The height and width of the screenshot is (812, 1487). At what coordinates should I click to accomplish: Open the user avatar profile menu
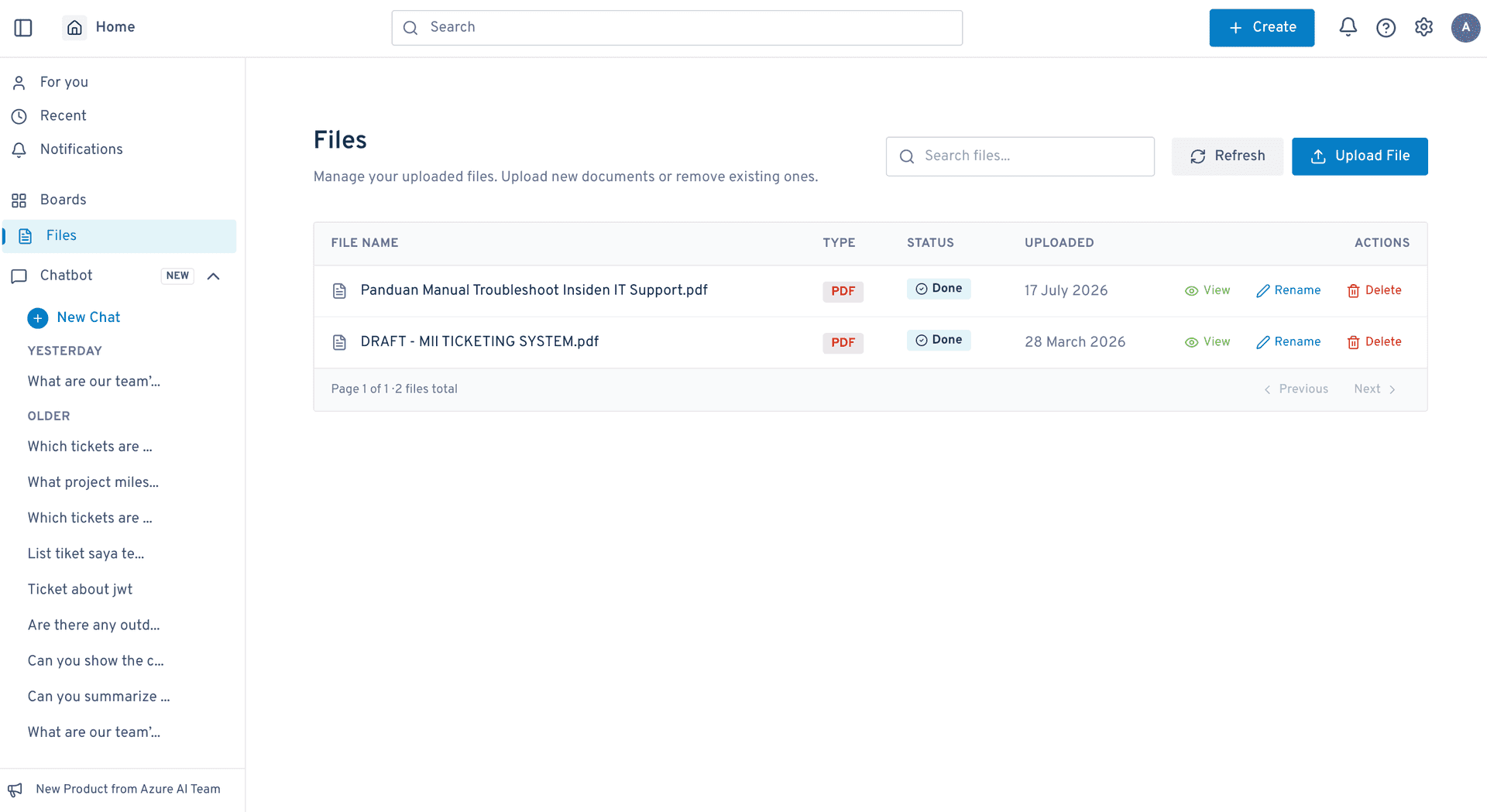coord(1465,28)
